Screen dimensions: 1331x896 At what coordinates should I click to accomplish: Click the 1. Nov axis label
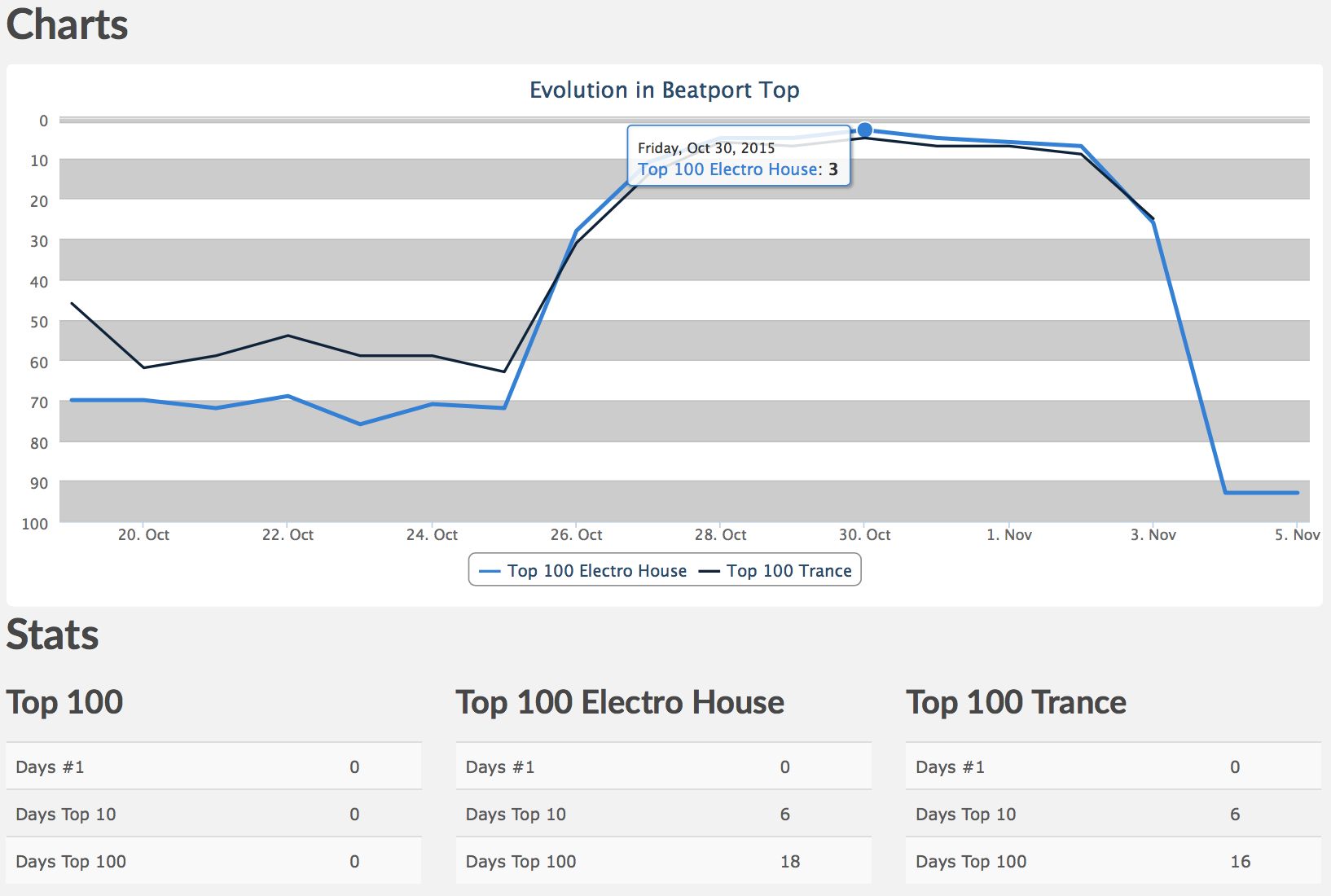click(1009, 535)
